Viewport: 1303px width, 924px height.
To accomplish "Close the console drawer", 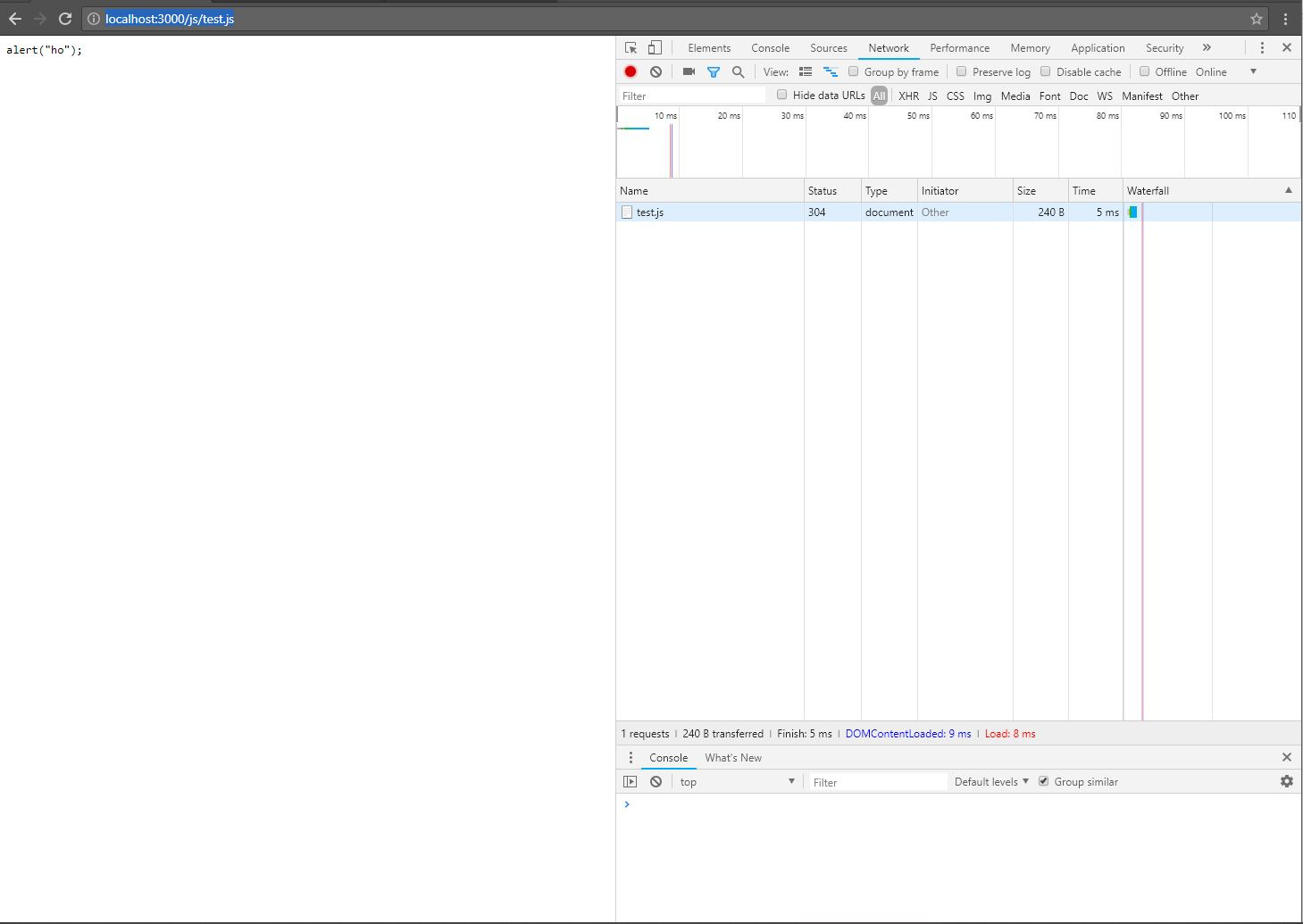I will click(1287, 758).
